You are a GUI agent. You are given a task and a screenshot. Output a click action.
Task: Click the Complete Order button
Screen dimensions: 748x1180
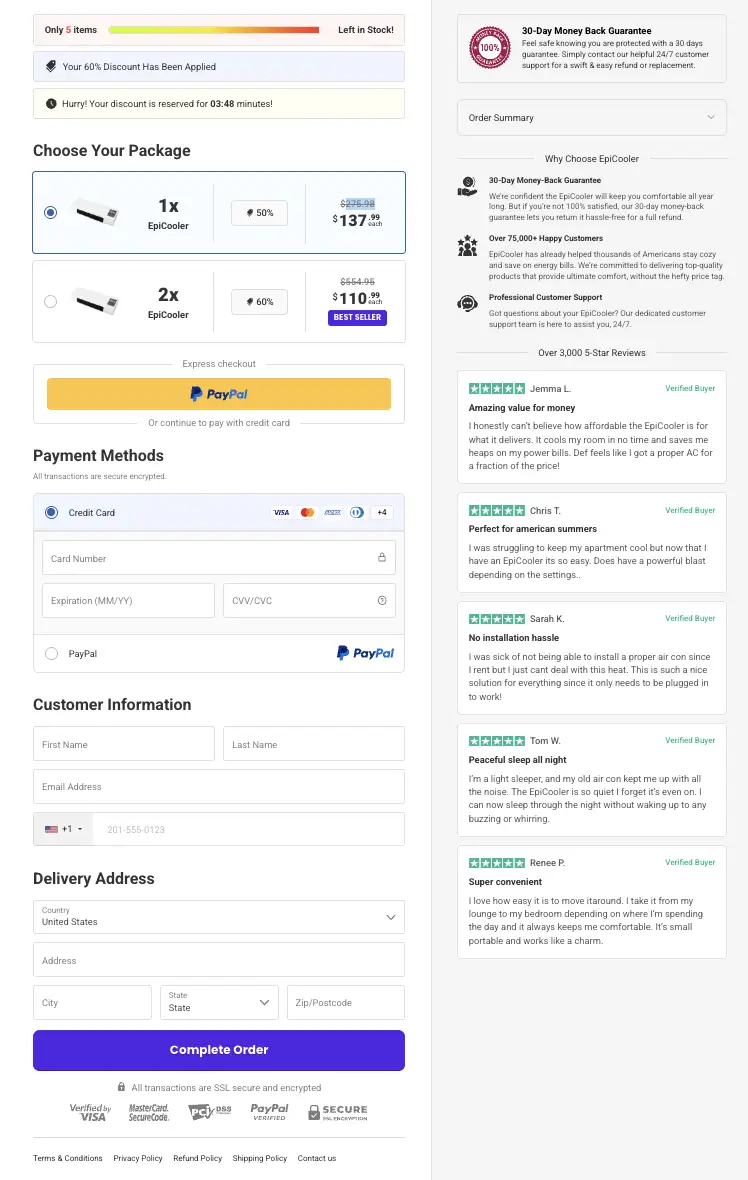tap(219, 1050)
